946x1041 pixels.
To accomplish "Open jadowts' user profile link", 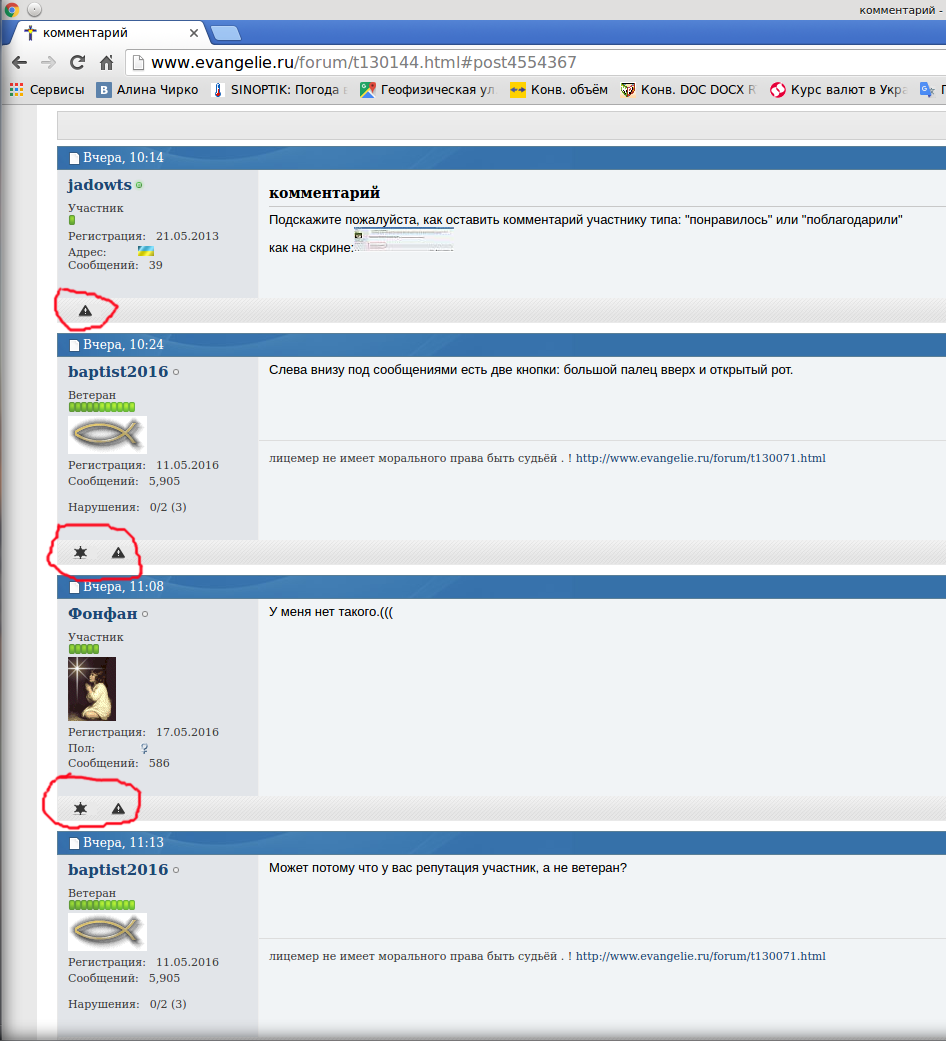I will click(x=99, y=185).
